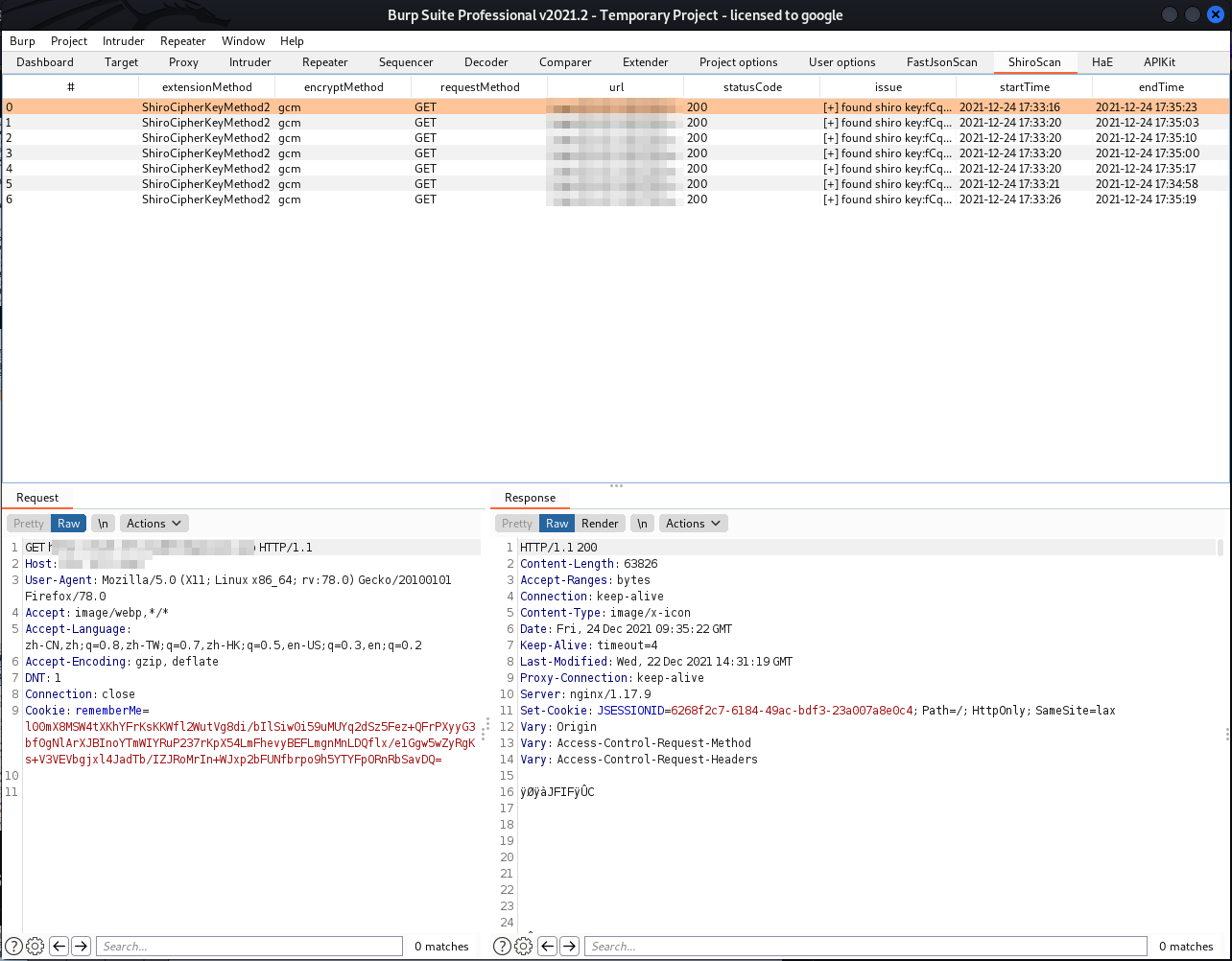Open the Project menu
This screenshot has height=961, width=1232.
tap(69, 41)
